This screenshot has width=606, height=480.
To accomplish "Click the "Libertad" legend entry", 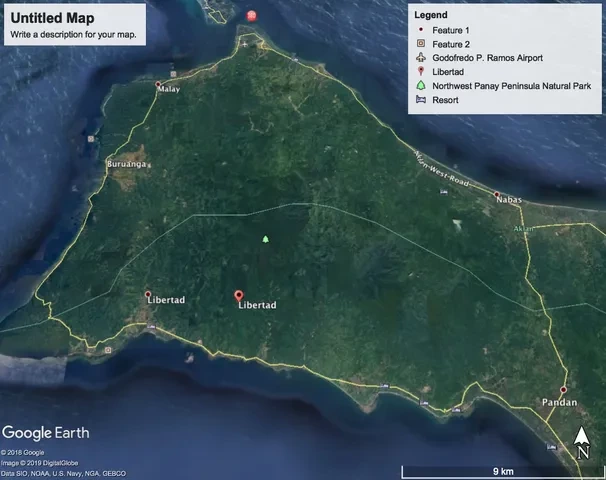I will [x=448, y=72].
